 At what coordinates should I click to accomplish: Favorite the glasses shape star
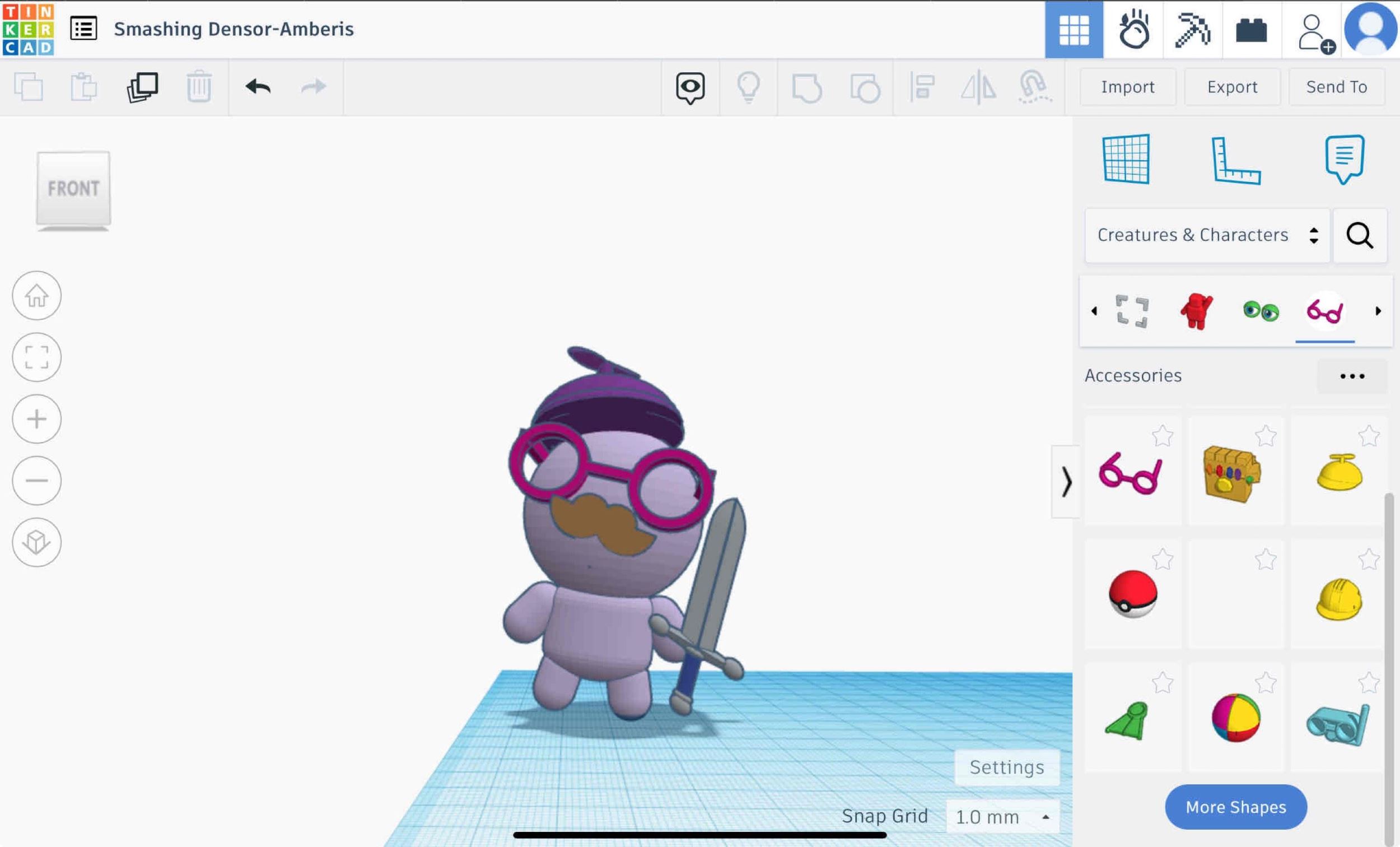pos(1163,436)
